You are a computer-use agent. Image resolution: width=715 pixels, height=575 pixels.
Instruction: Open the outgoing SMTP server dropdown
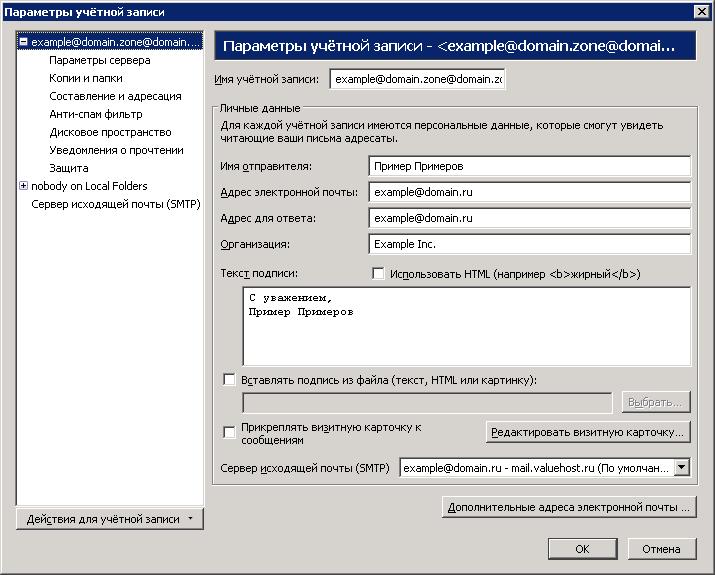coord(682,467)
